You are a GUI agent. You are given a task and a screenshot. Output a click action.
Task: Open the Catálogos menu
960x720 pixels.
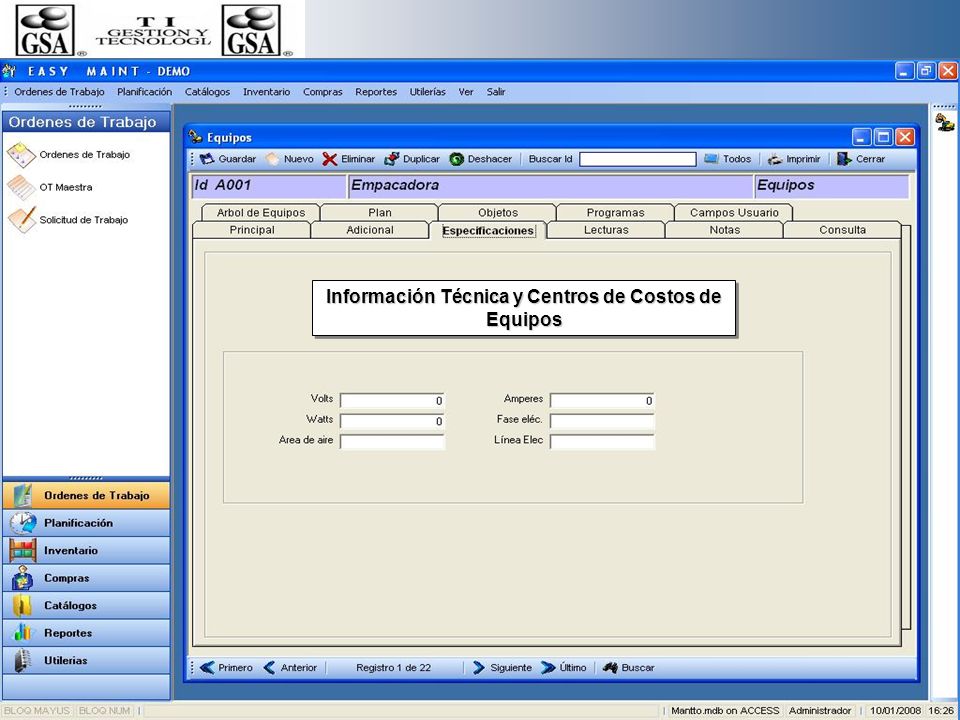click(x=208, y=92)
